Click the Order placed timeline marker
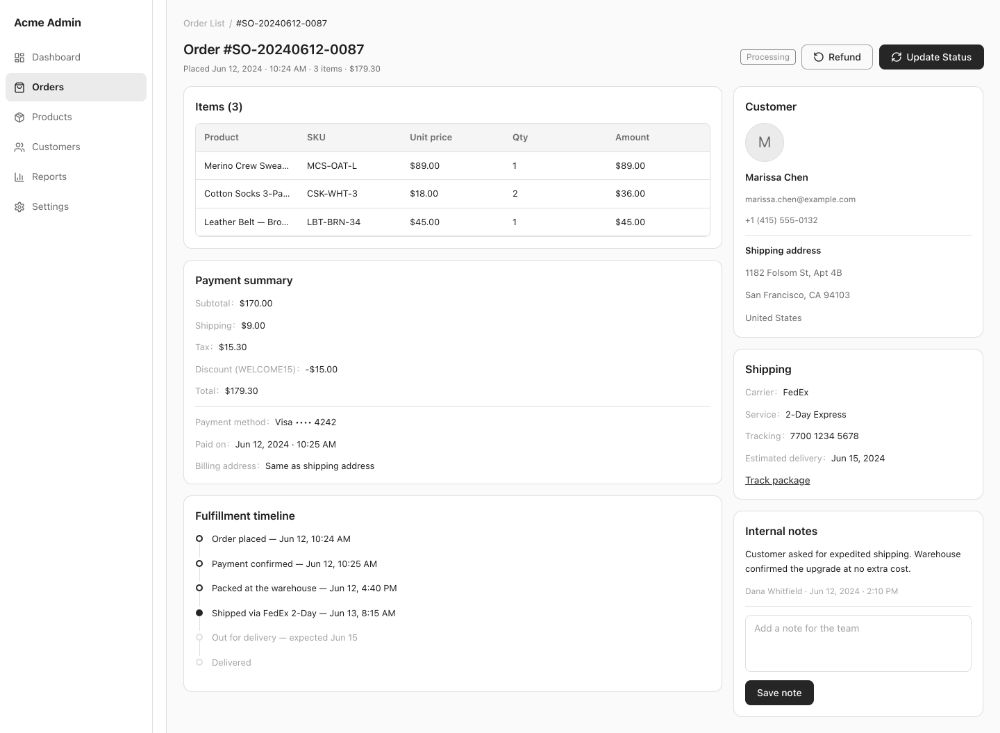The width and height of the screenshot is (1000, 733). pos(200,539)
